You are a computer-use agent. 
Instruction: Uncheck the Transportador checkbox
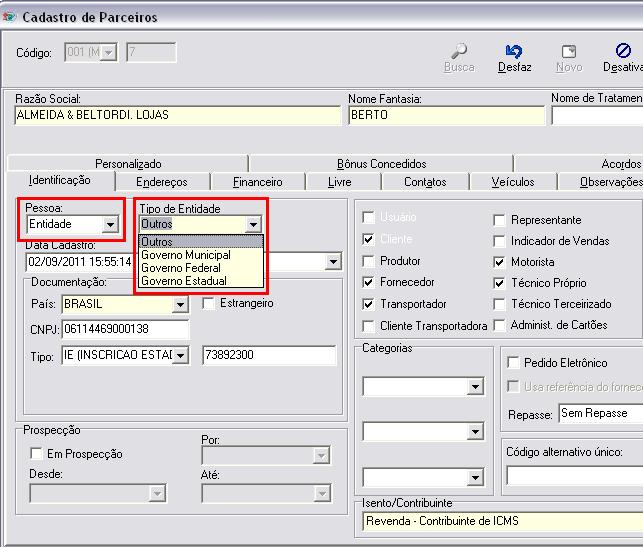click(x=368, y=304)
